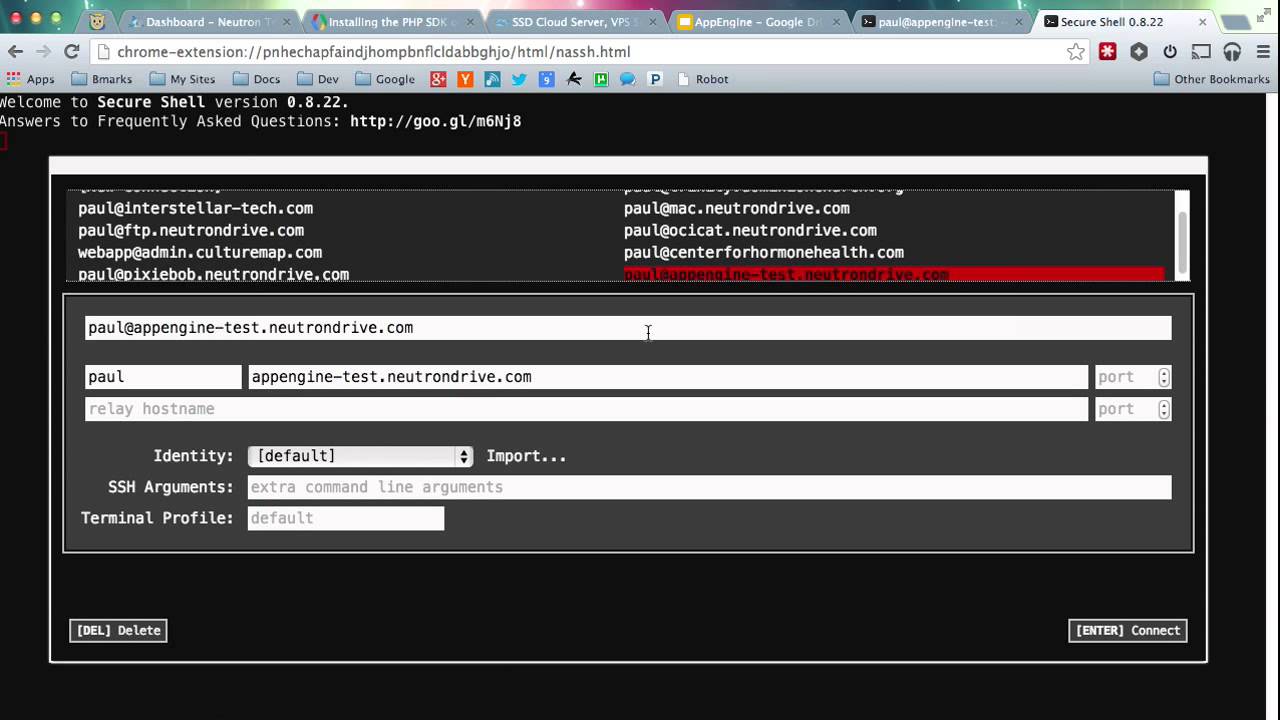Viewport: 1280px width, 720px height.
Task: Close the Secure Shell 0.8.22 tab
Action: [x=1202, y=22]
